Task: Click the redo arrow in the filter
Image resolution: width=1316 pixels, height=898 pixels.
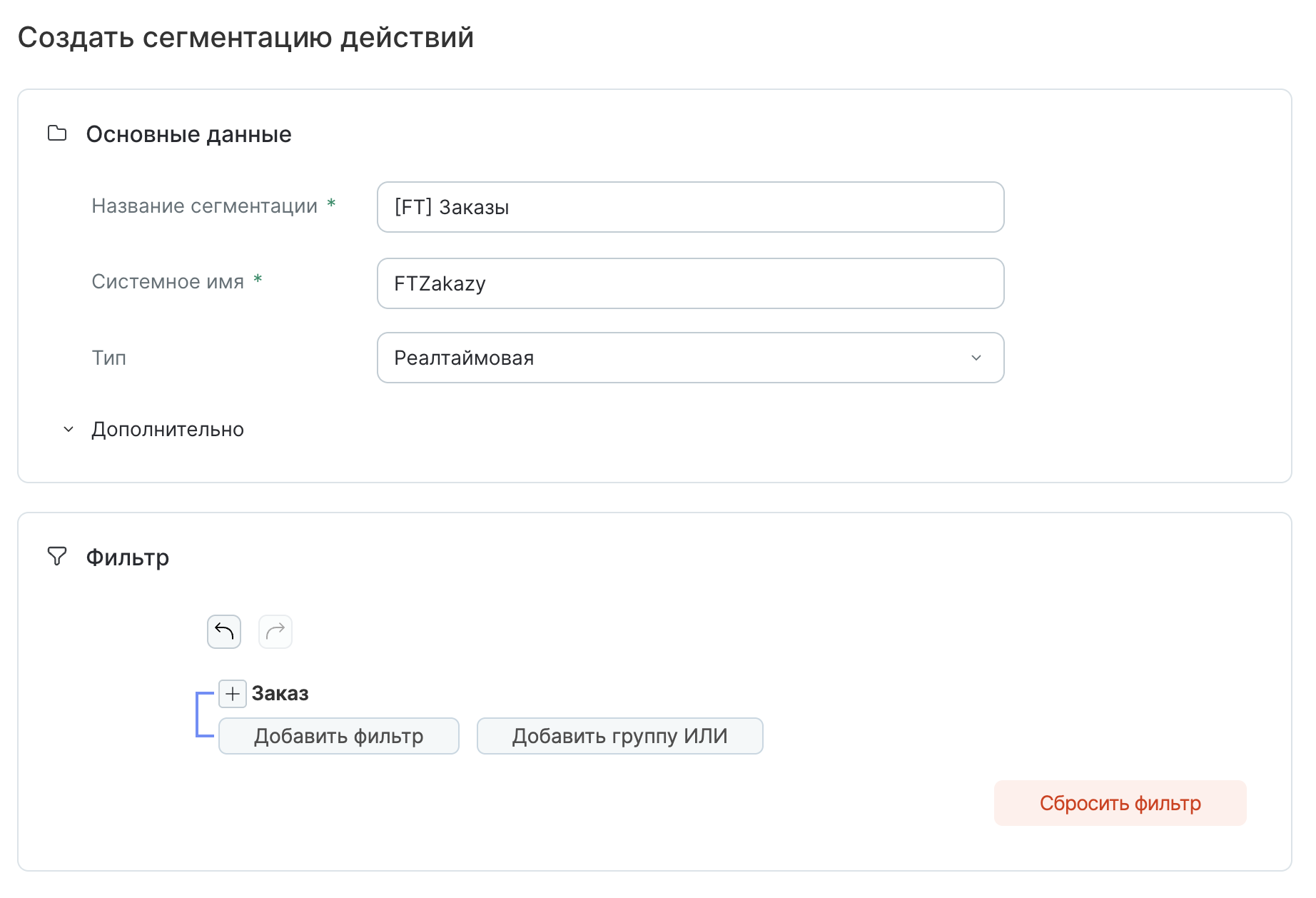Action: pyautogui.click(x=275, y=632)
